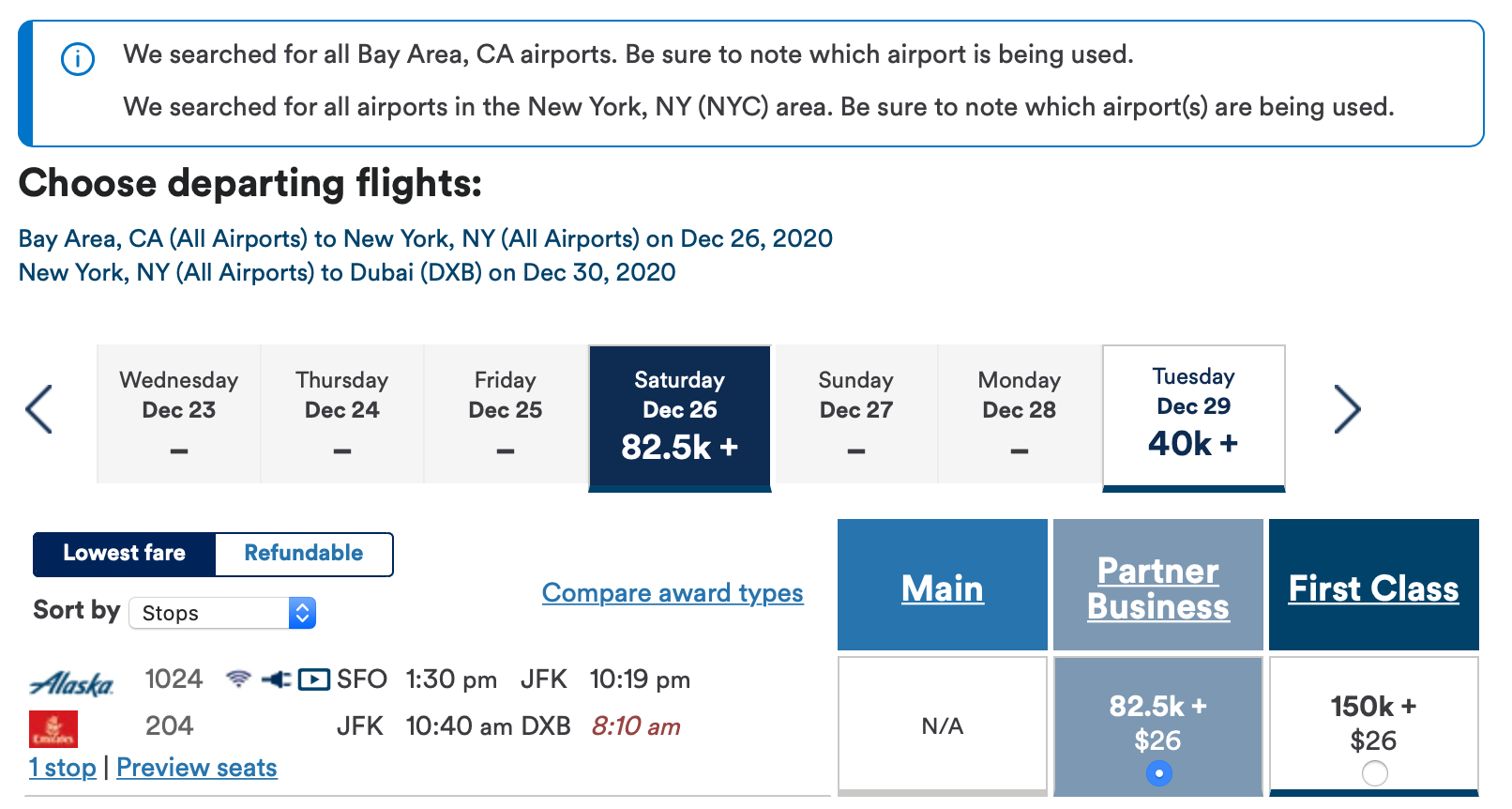The height and width of the screenshot is (809, 1512).
Task: Open the Compare award types link
Action: point(673,593)
